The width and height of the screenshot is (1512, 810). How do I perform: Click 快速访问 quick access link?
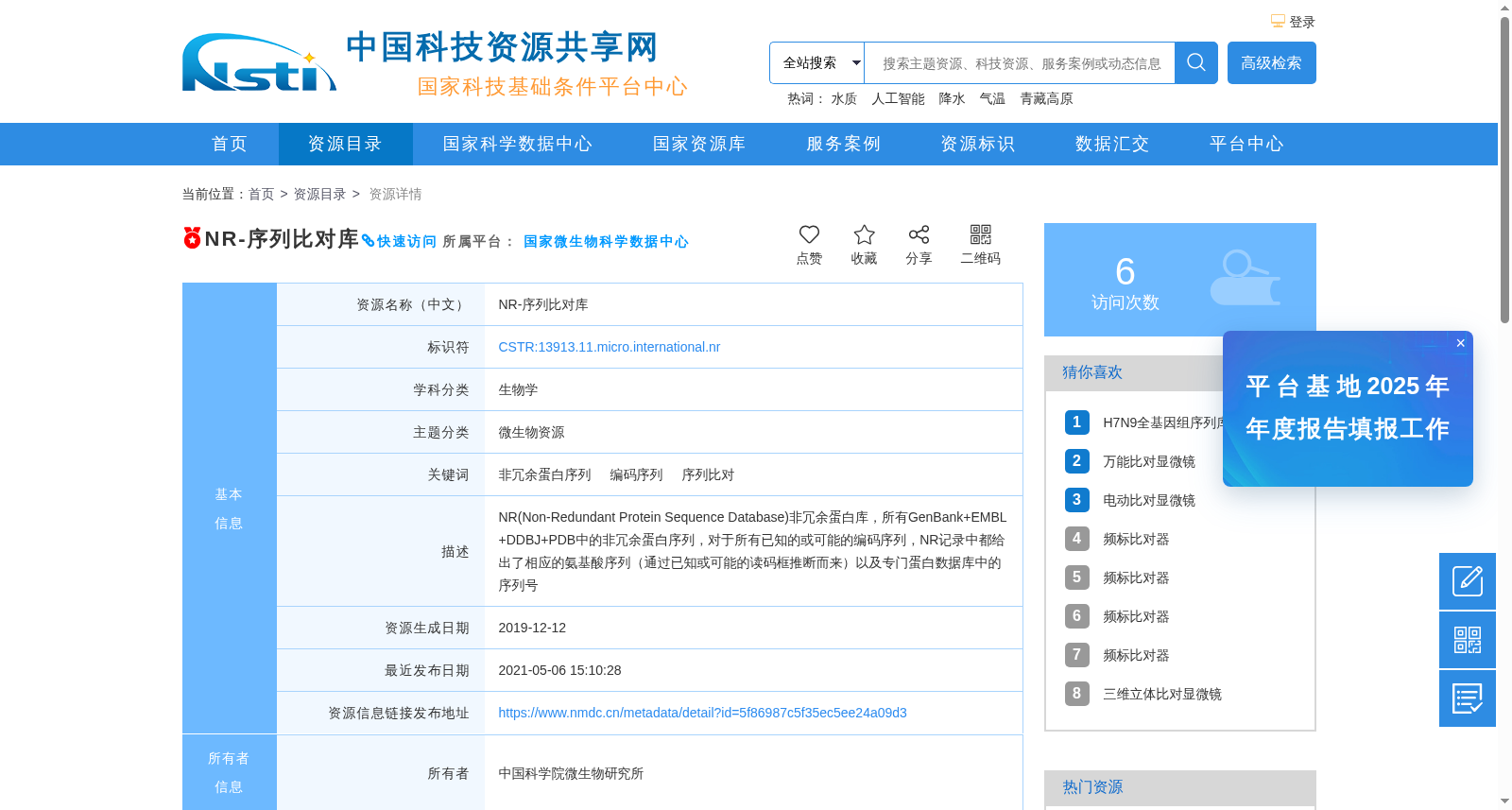399,241
